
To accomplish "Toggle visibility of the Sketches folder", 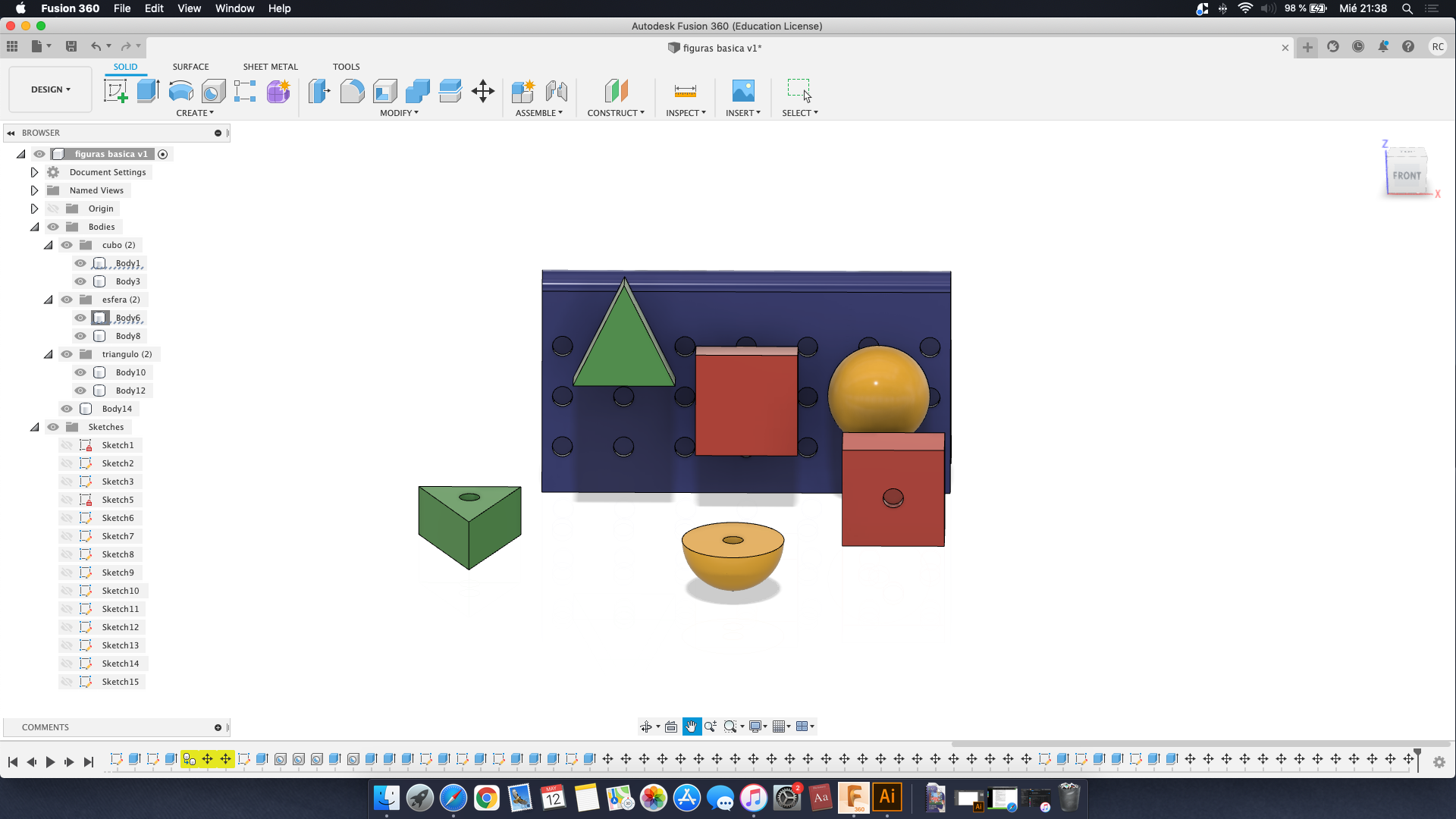I will (53, 427).
